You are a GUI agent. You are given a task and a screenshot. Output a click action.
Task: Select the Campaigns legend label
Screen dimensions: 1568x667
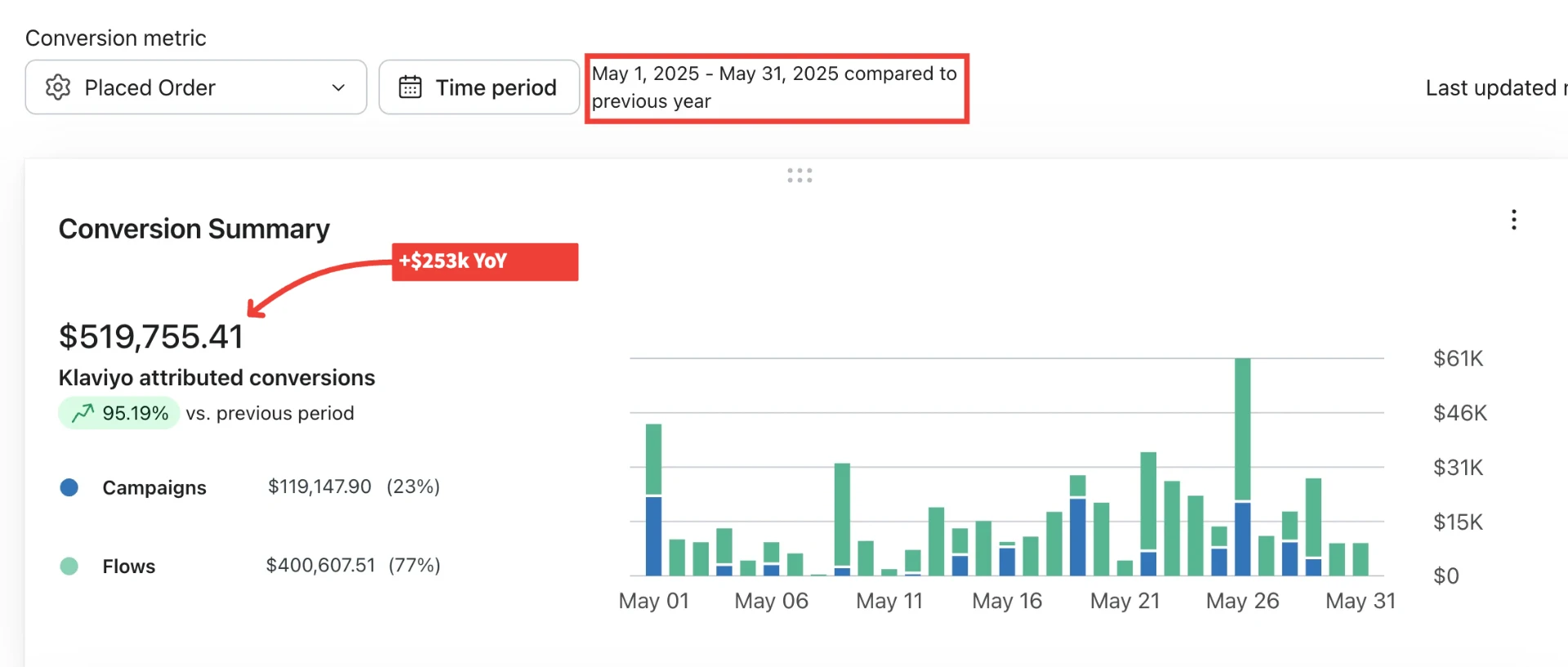click(154, 487)
